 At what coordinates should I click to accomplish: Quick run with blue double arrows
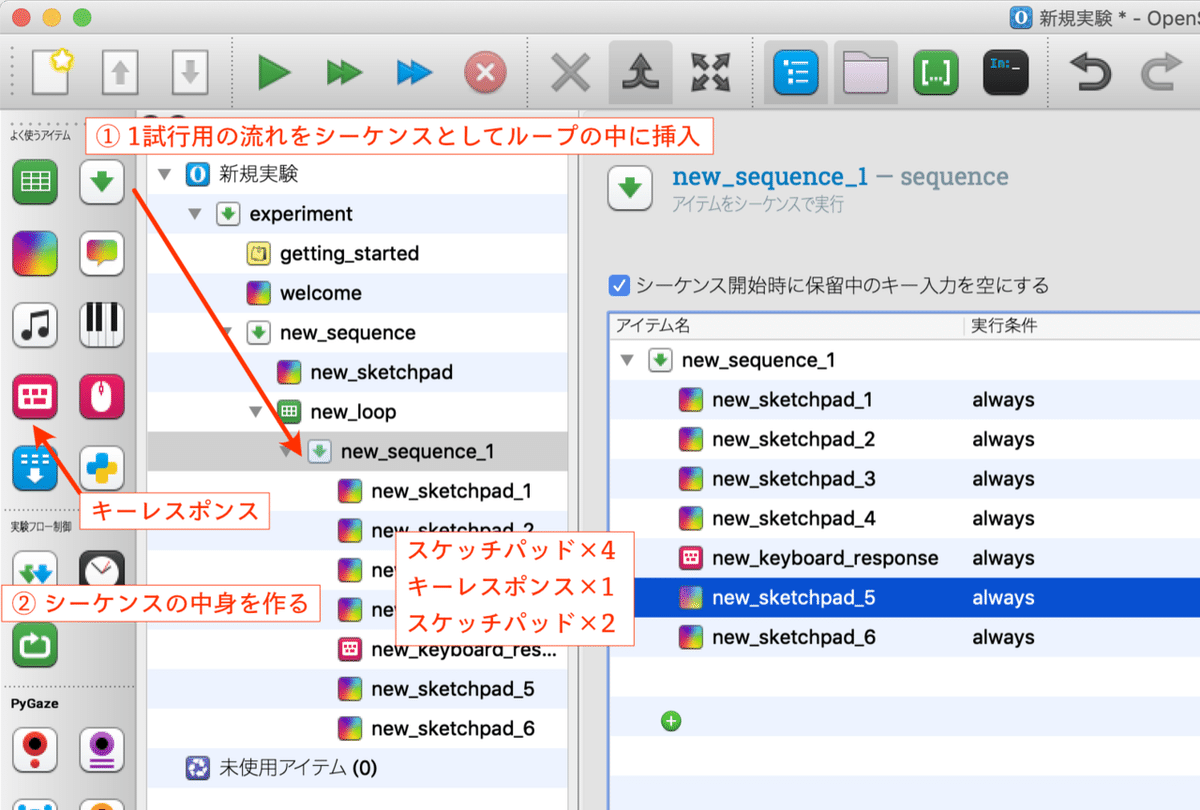(414, 72)
